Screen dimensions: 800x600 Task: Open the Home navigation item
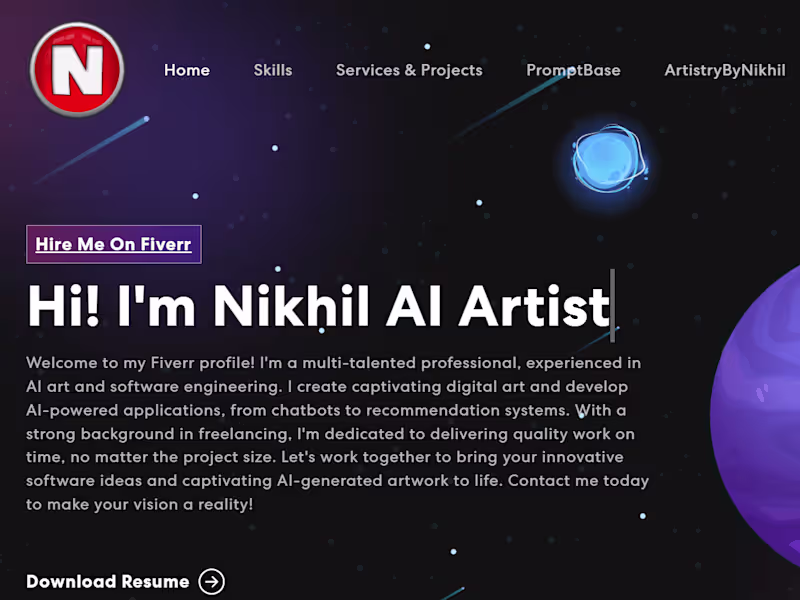187,70
